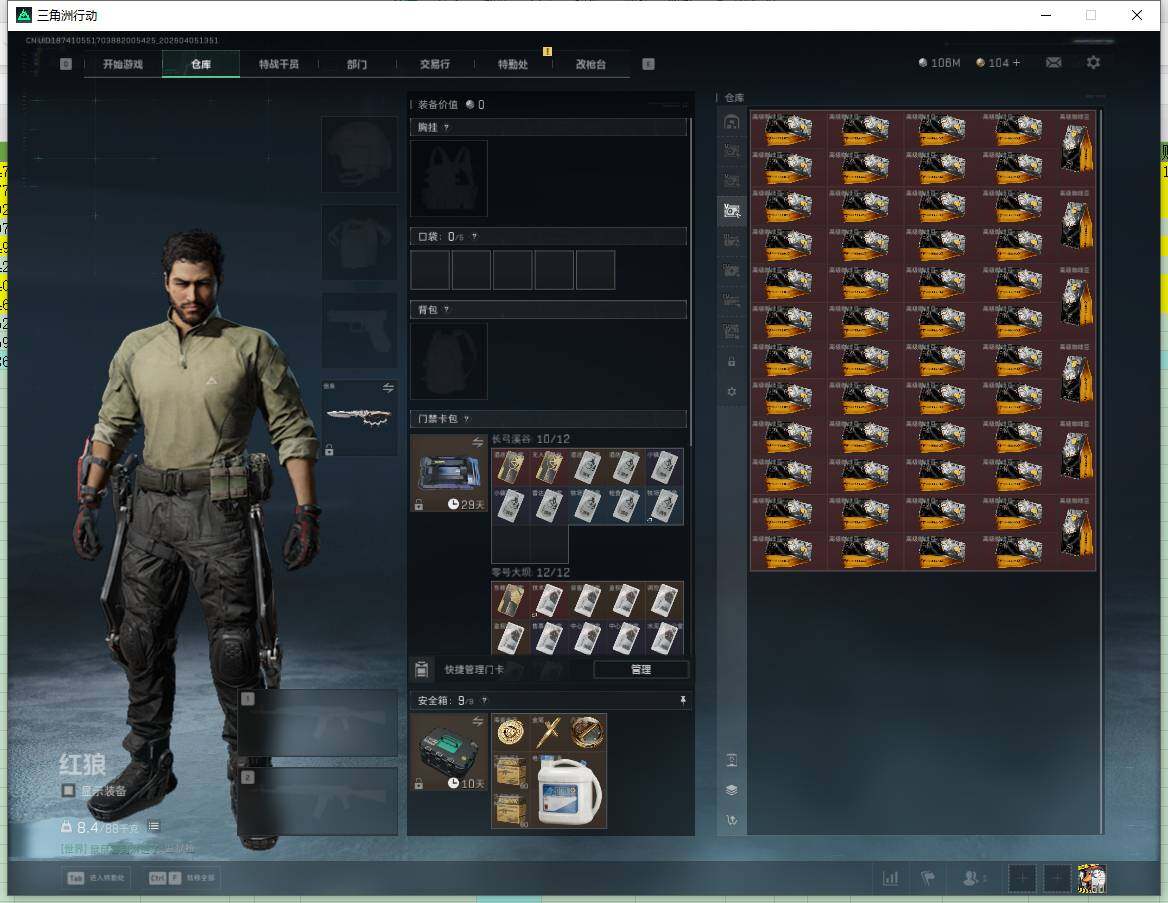Open the 特勤处 tab
This screenshot has width=1168, height=903.
pos(512,64)
